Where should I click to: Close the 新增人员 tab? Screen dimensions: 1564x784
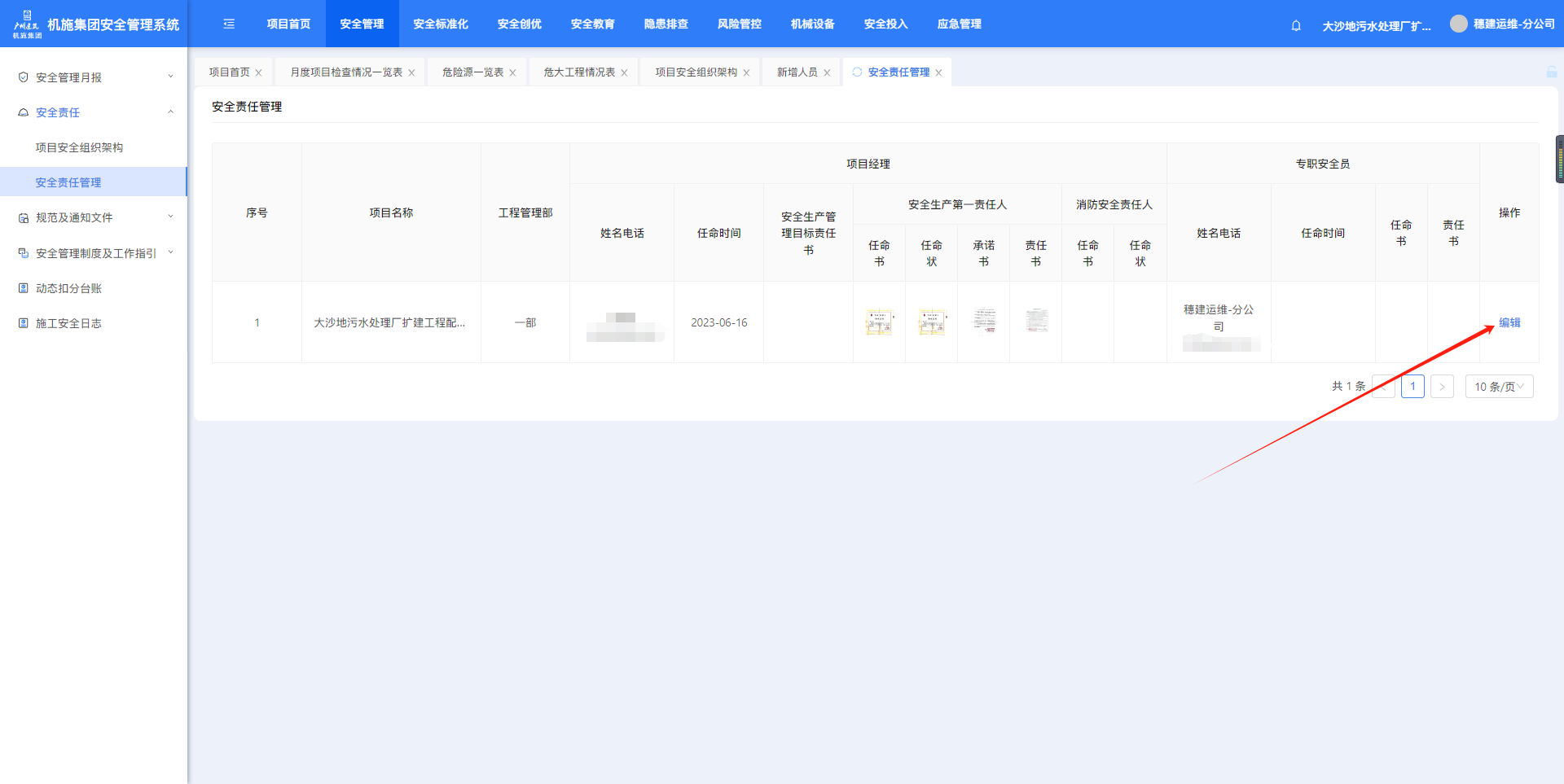tap(827, 73)
